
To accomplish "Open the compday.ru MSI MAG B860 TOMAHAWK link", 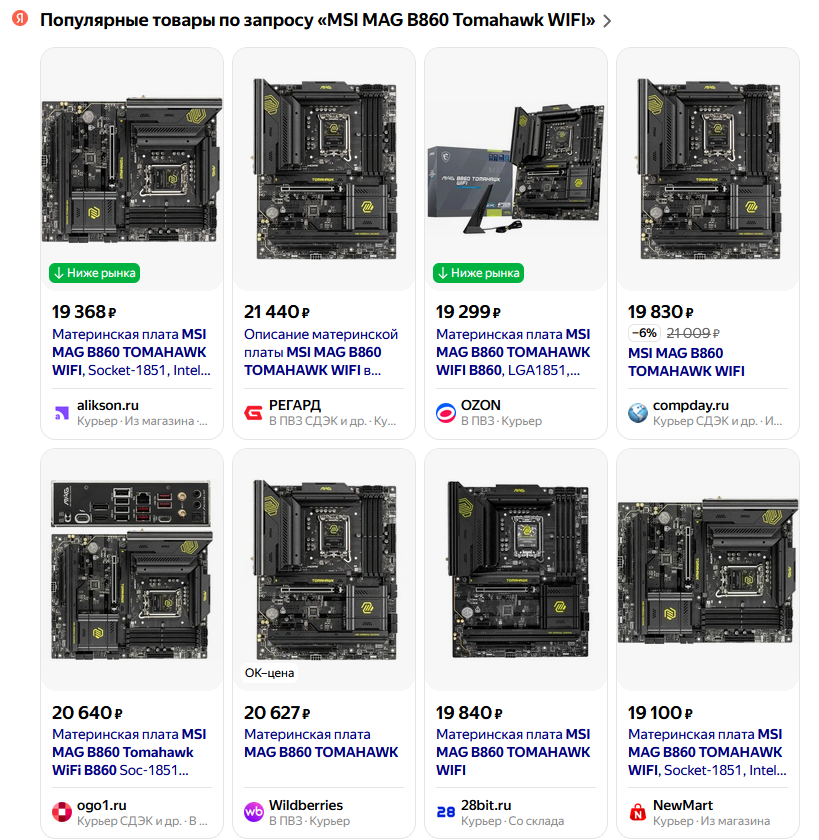I will (686, 362).
